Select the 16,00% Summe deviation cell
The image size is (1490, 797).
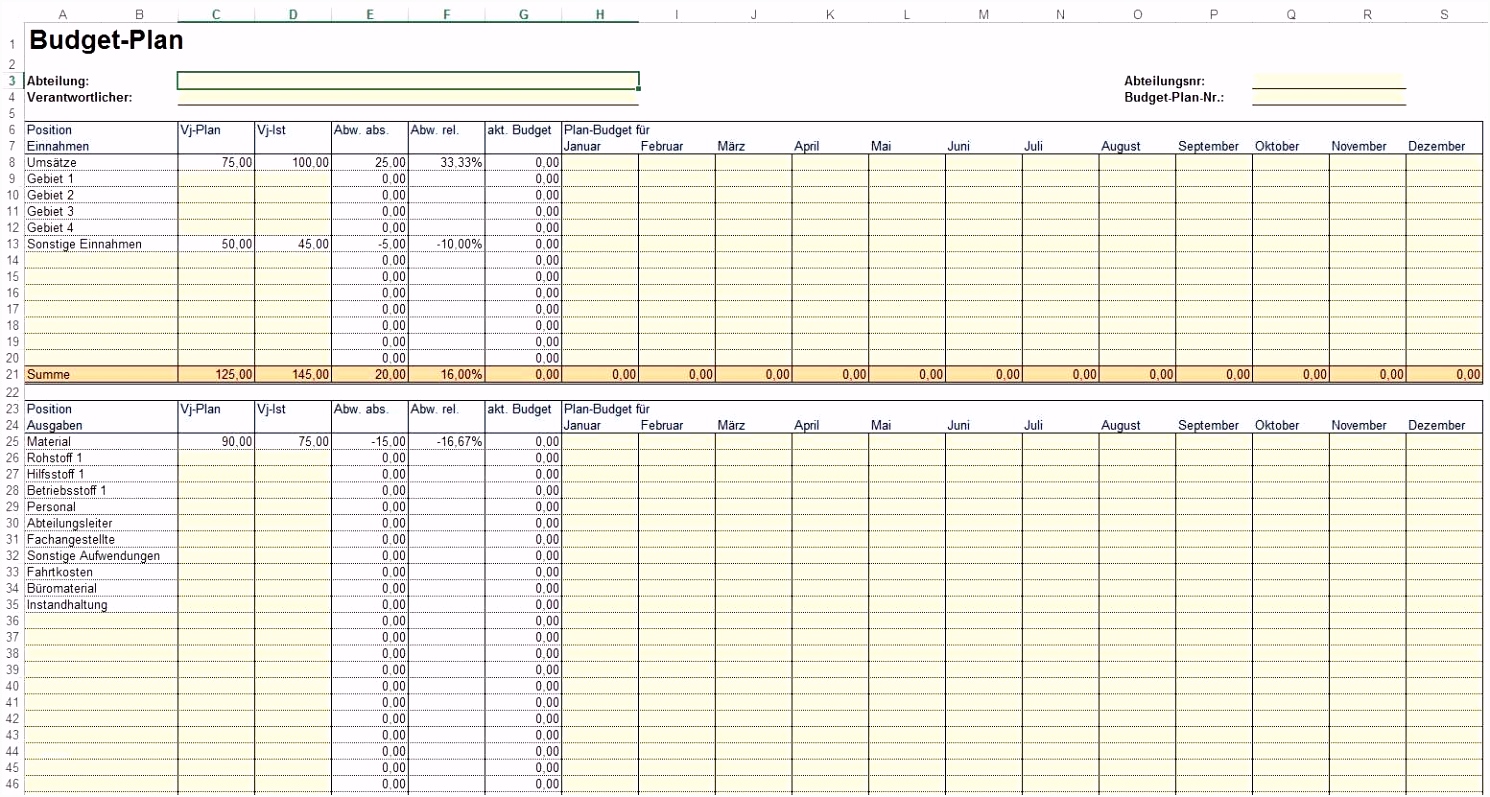(446, 374)
